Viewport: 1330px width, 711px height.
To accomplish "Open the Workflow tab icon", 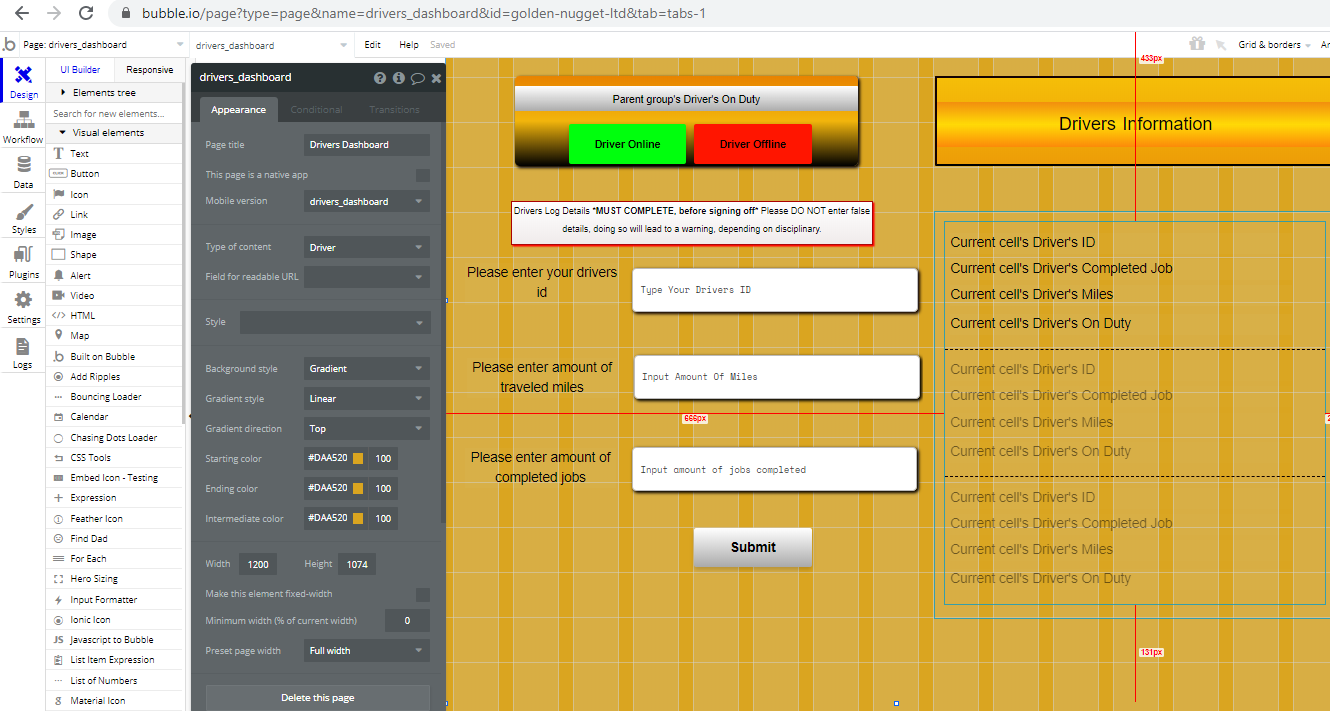I will 23,120.
